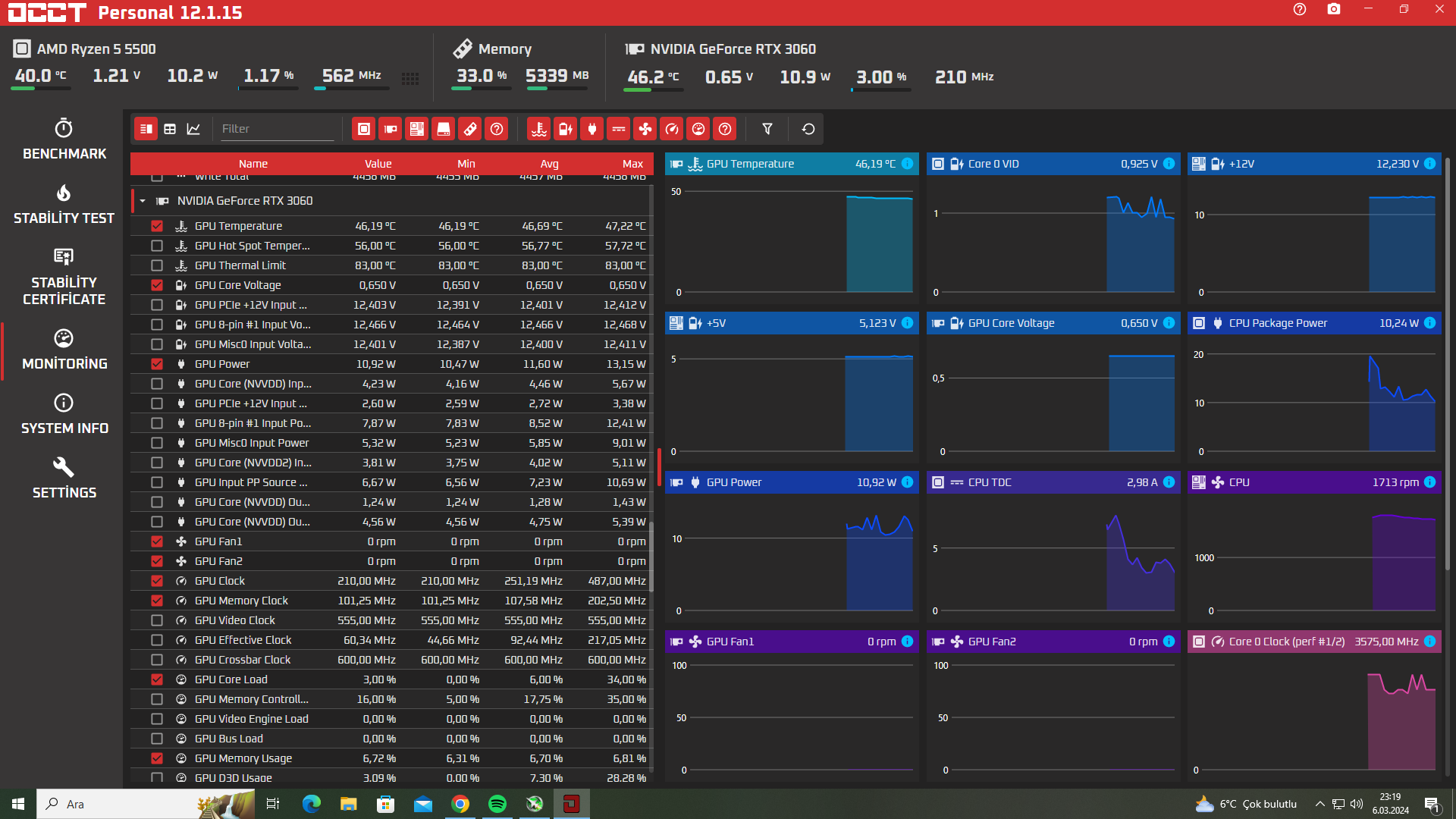Click the graphs panel vertical scrollbar

click(1448, 364)
